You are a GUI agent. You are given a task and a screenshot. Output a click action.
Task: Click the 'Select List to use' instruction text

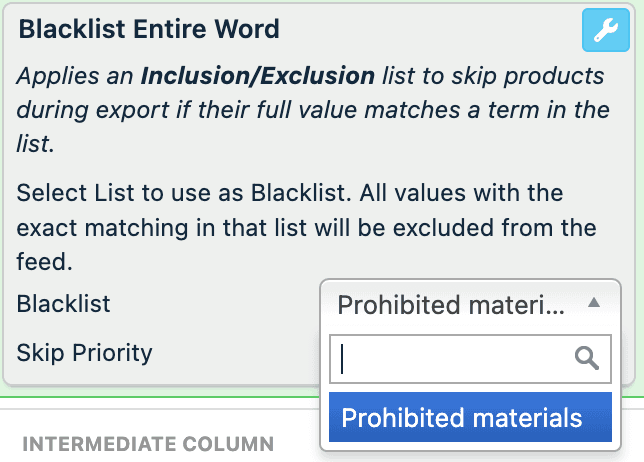pos(120,191)
